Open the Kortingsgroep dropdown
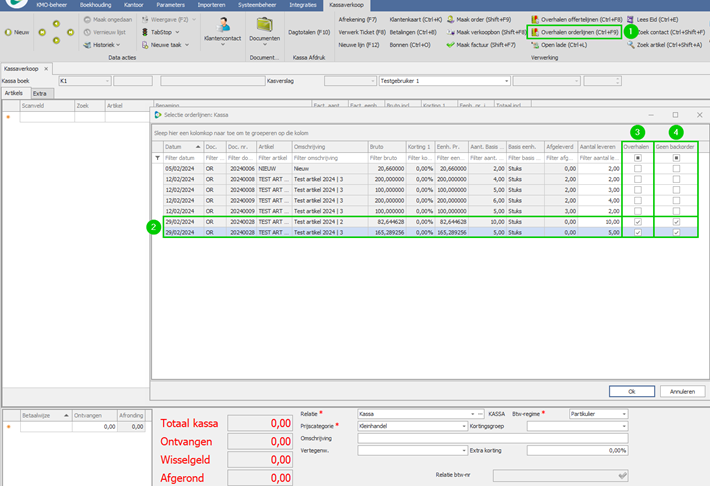This screenshot has width=710, height=486. point(624,426)
